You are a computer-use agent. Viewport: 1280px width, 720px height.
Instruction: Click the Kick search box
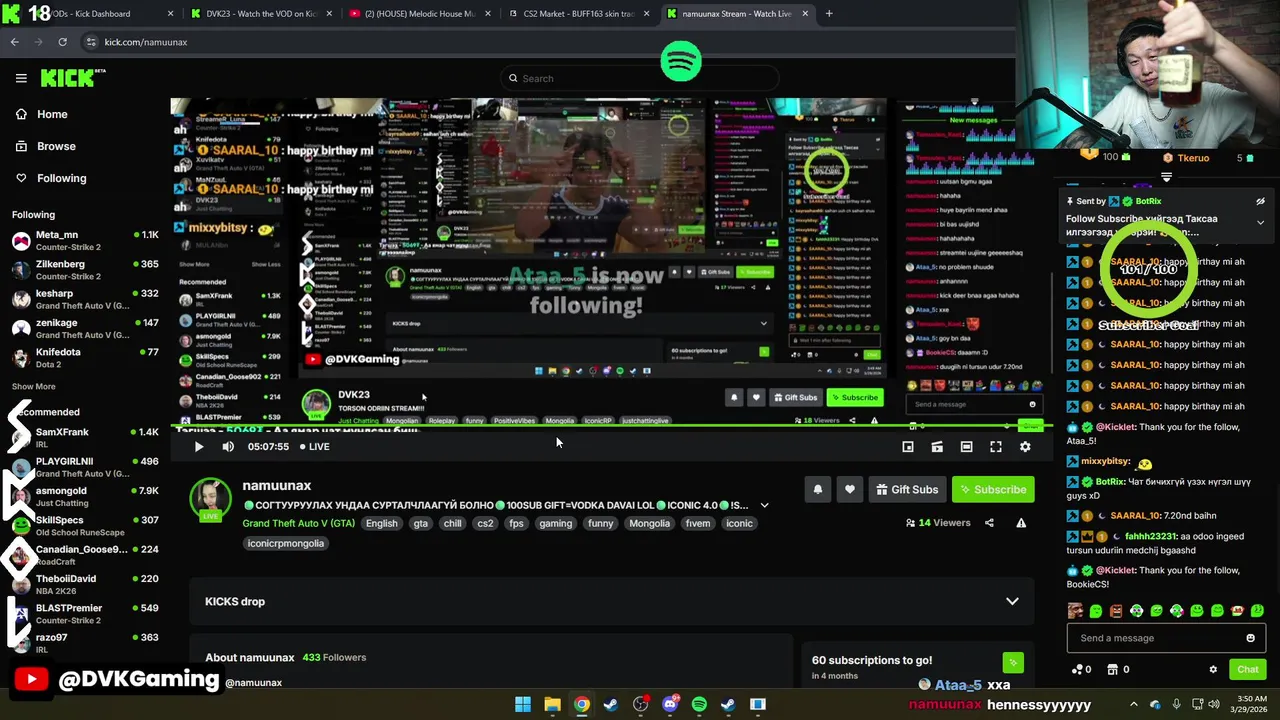[x=640, y=78]
